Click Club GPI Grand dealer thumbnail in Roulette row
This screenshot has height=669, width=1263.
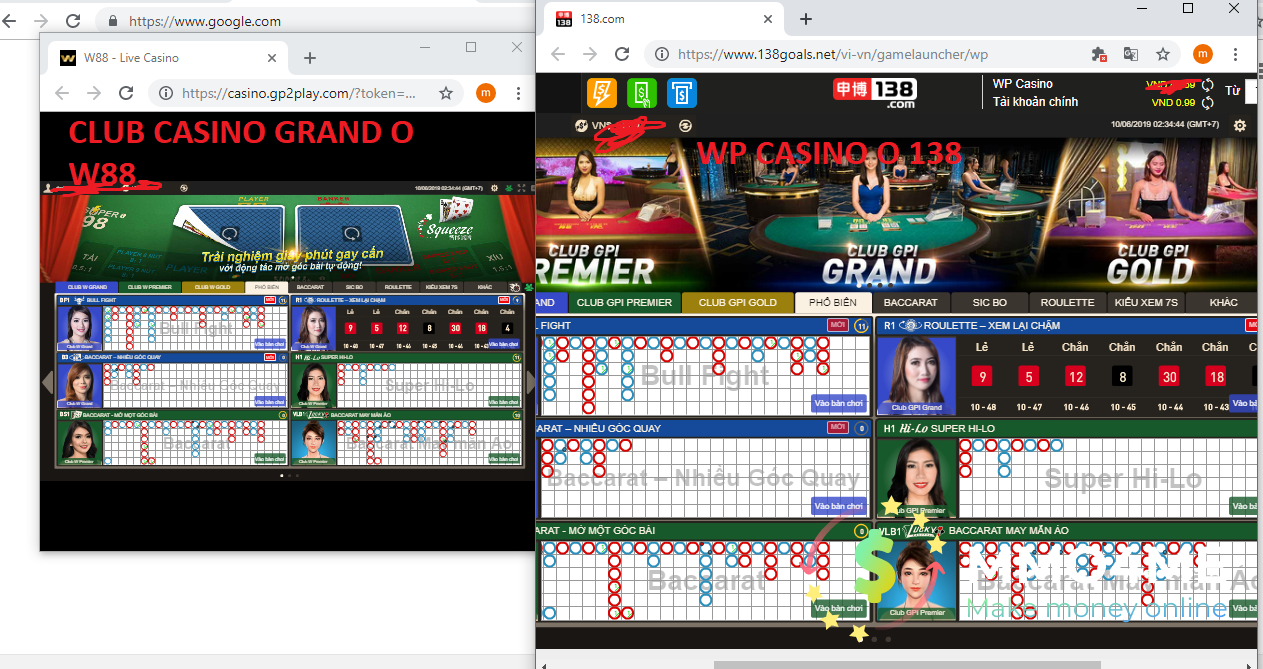[917, 375]
